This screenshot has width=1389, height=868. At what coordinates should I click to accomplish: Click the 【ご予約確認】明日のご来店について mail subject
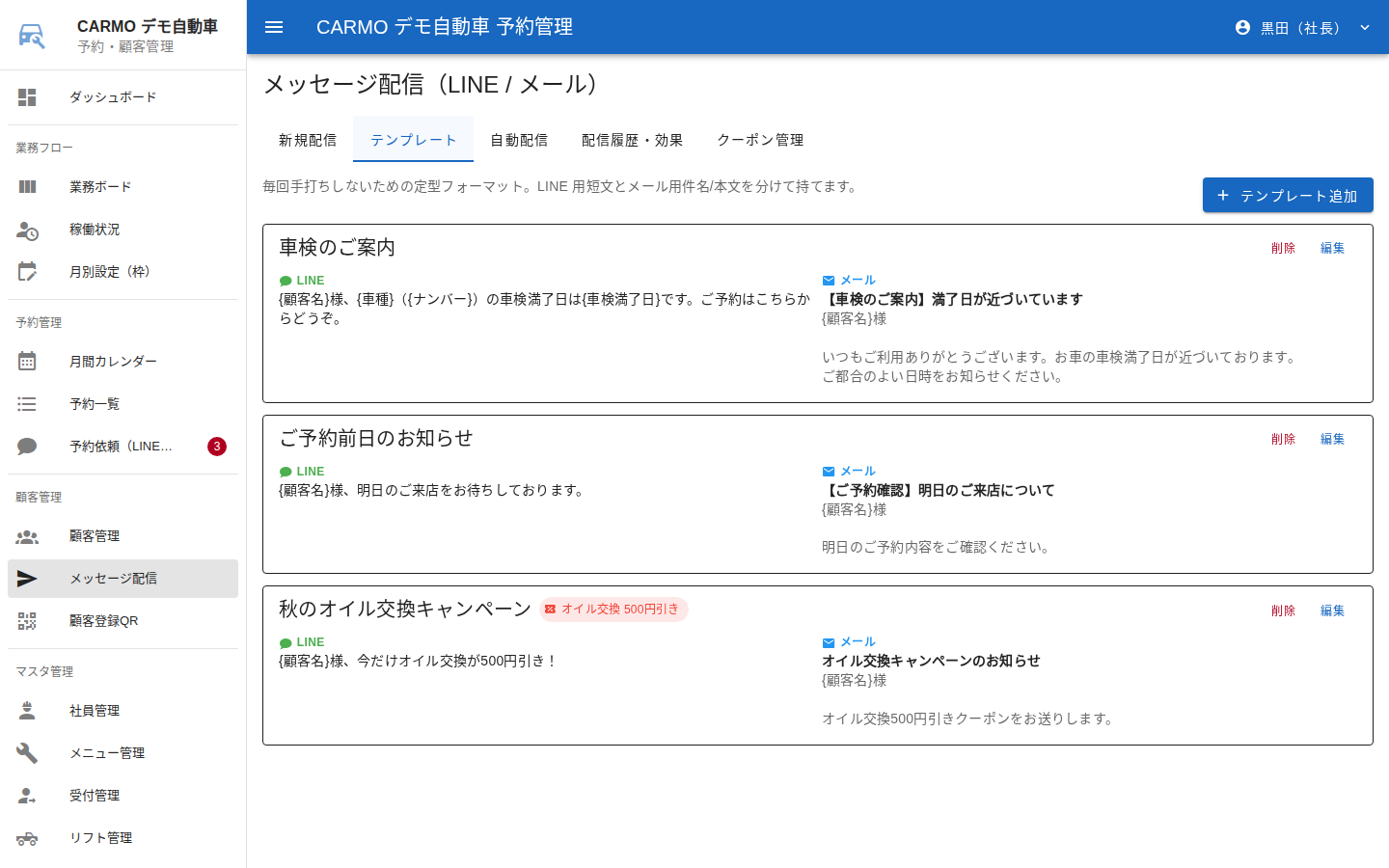click(x=939, y=490)
